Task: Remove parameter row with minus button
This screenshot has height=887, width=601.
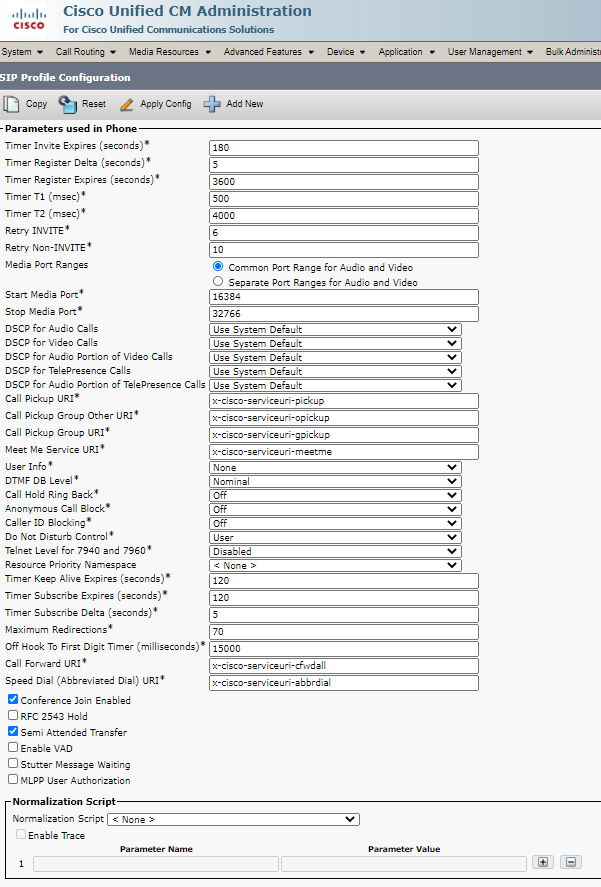Action: pyautogui.click(x=571, y=862)
